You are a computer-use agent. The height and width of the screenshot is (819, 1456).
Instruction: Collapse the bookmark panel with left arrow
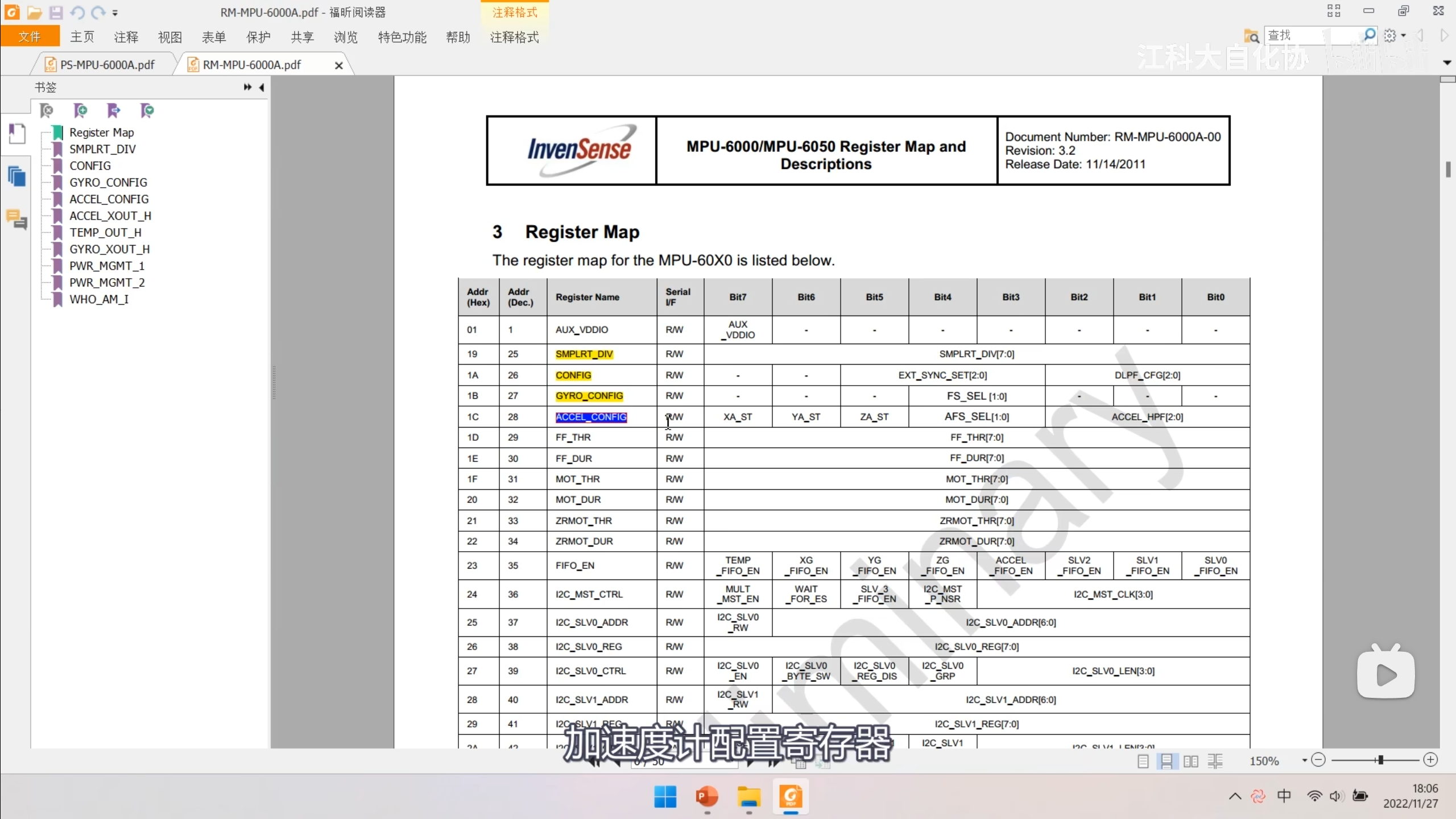click(262, 87)
